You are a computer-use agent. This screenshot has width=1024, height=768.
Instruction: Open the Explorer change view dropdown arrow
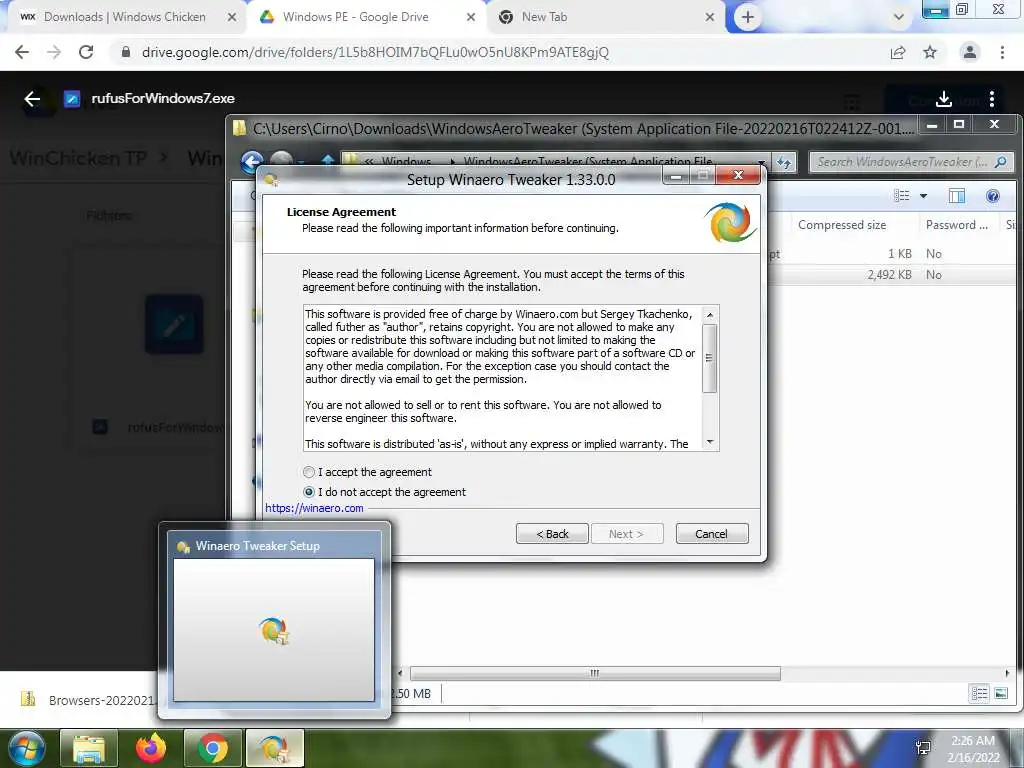click(x=923, y=196)
